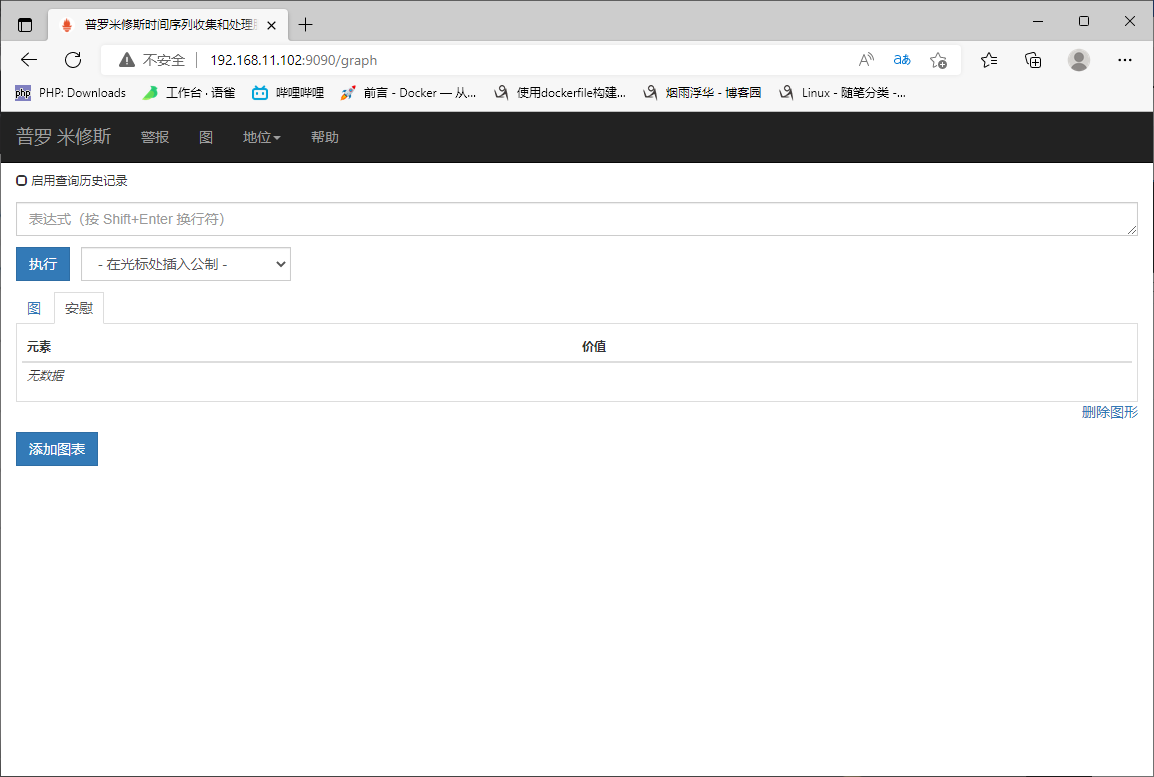Click the 添加图表 button
This screenshot has width=1154, height=777.
(x=57, y=449)
